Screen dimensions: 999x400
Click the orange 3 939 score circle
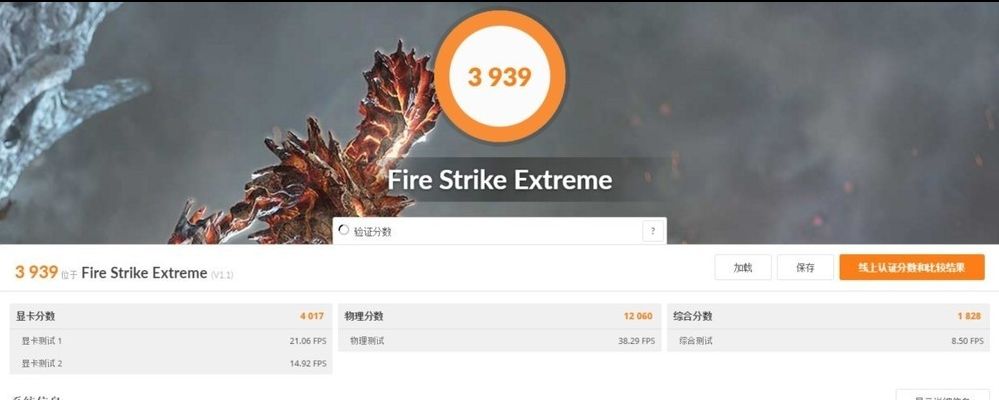coord(500,76)
